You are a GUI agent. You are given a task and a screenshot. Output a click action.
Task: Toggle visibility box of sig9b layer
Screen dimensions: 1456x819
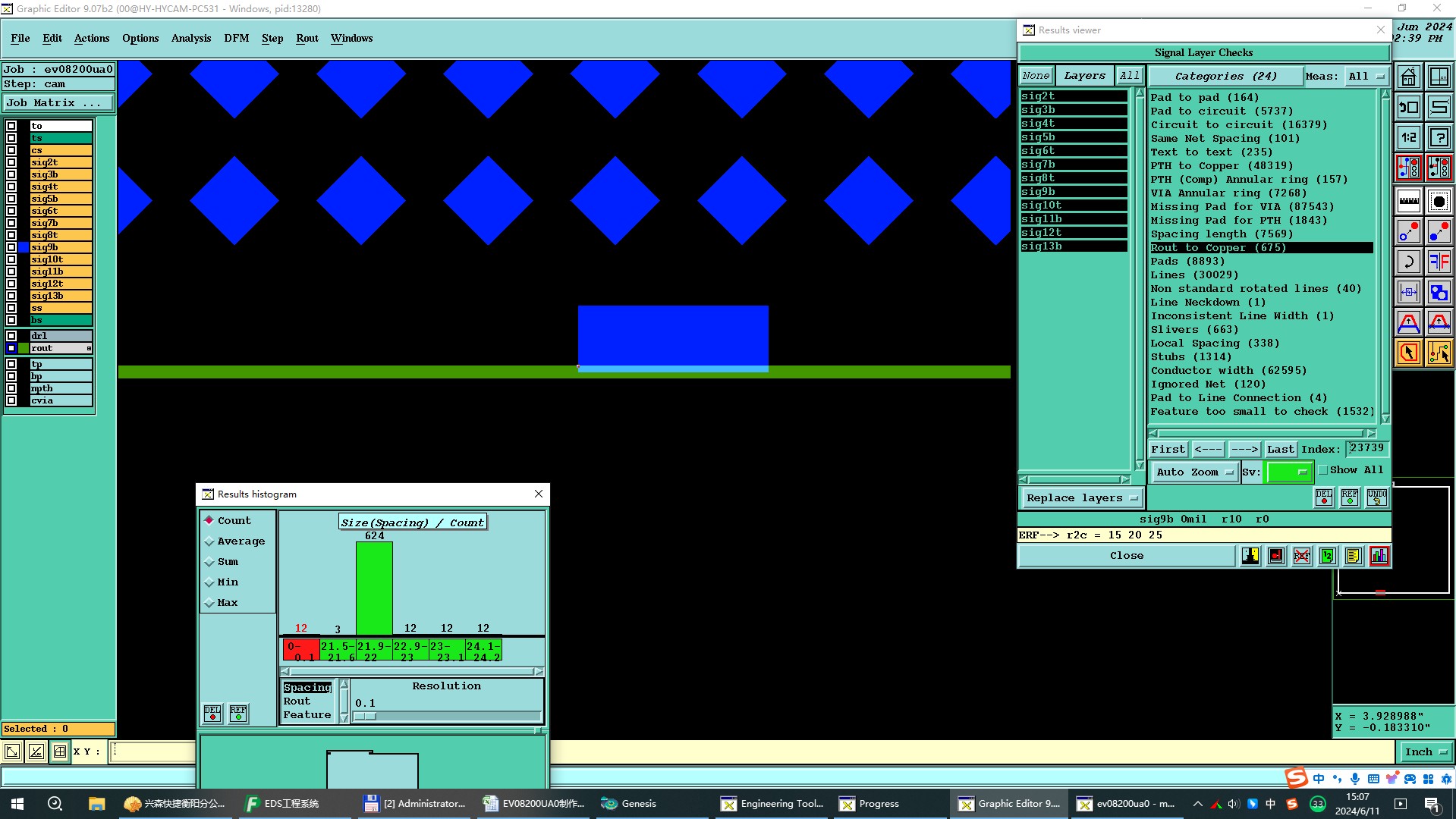coord(11,247)
